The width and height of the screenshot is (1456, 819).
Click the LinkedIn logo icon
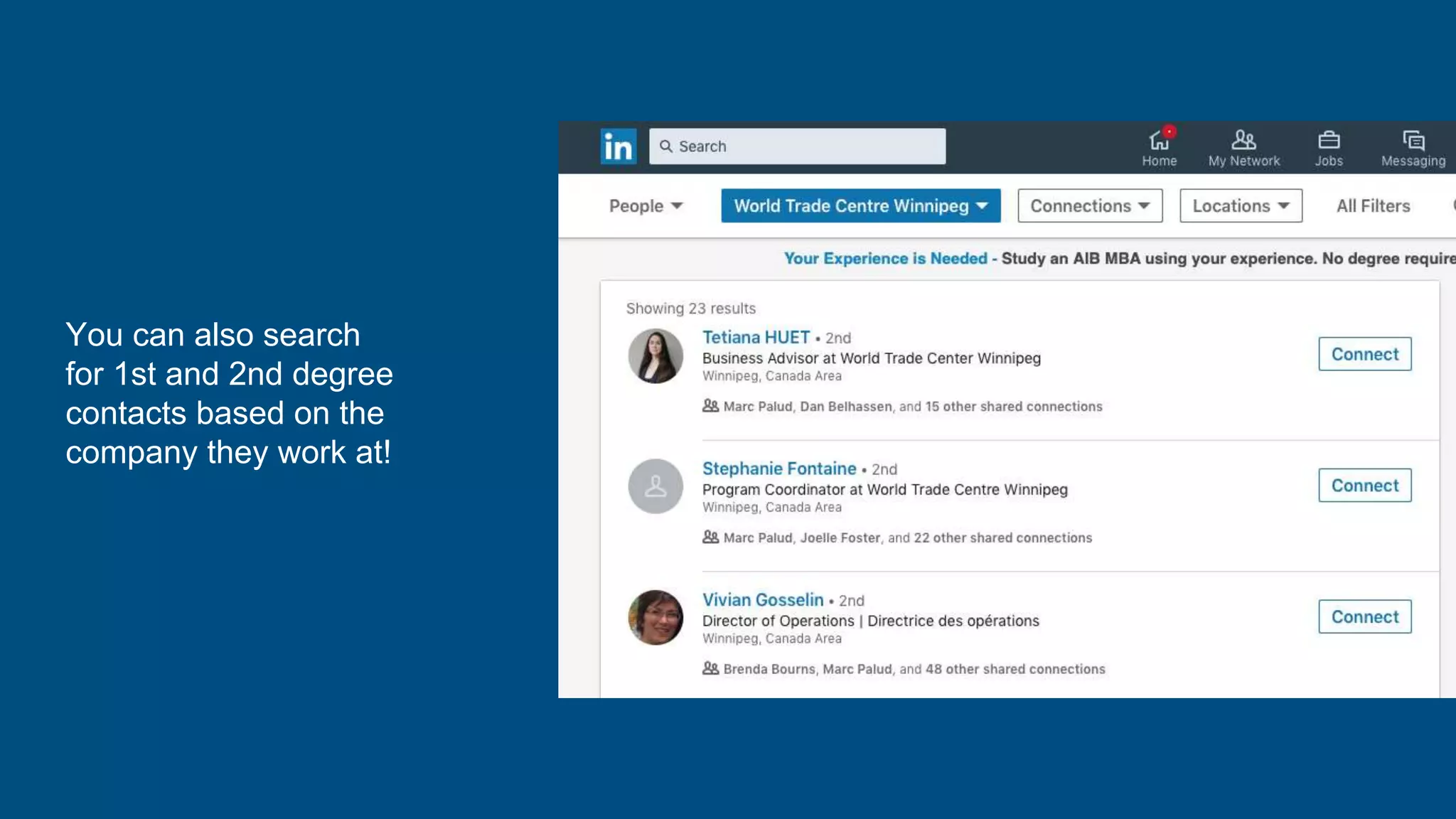[618, 146]
